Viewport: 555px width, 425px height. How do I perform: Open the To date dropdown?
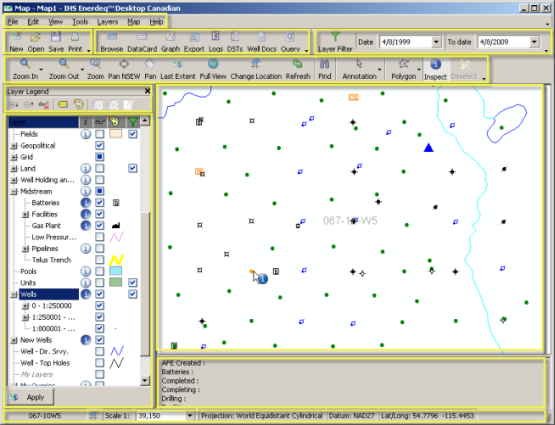[534, 42]
